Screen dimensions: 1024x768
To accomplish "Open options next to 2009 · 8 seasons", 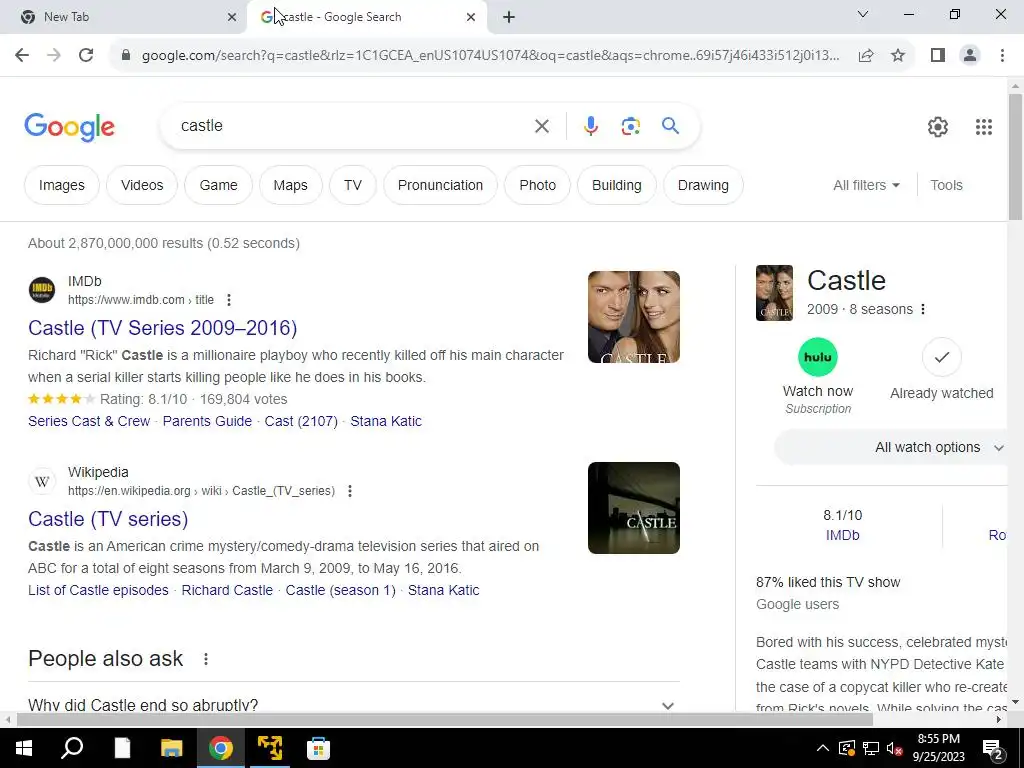I will click(x=923, y=310).
